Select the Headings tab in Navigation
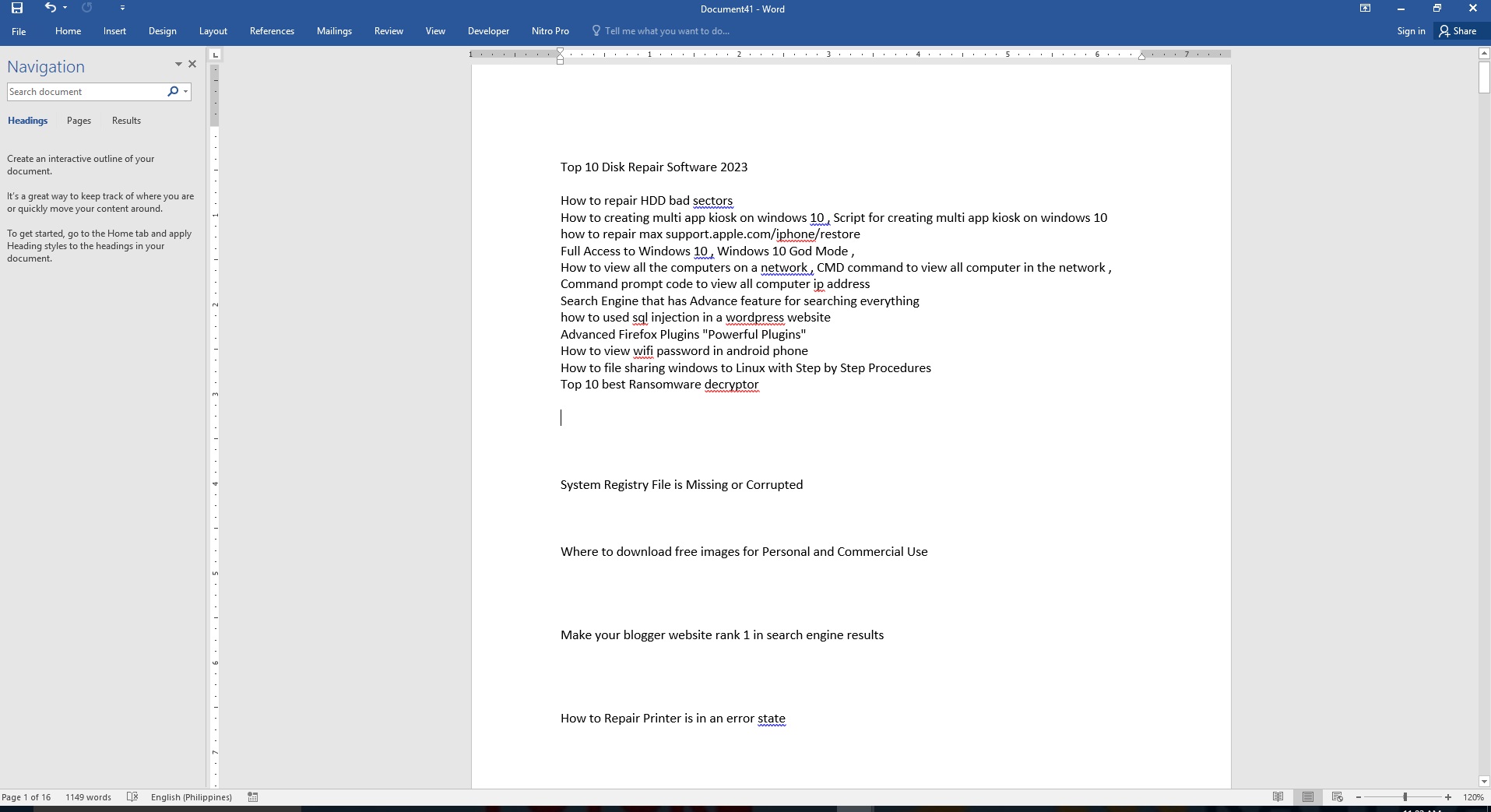This screenshot has height=812, width=1491. [x=27, y=121]
